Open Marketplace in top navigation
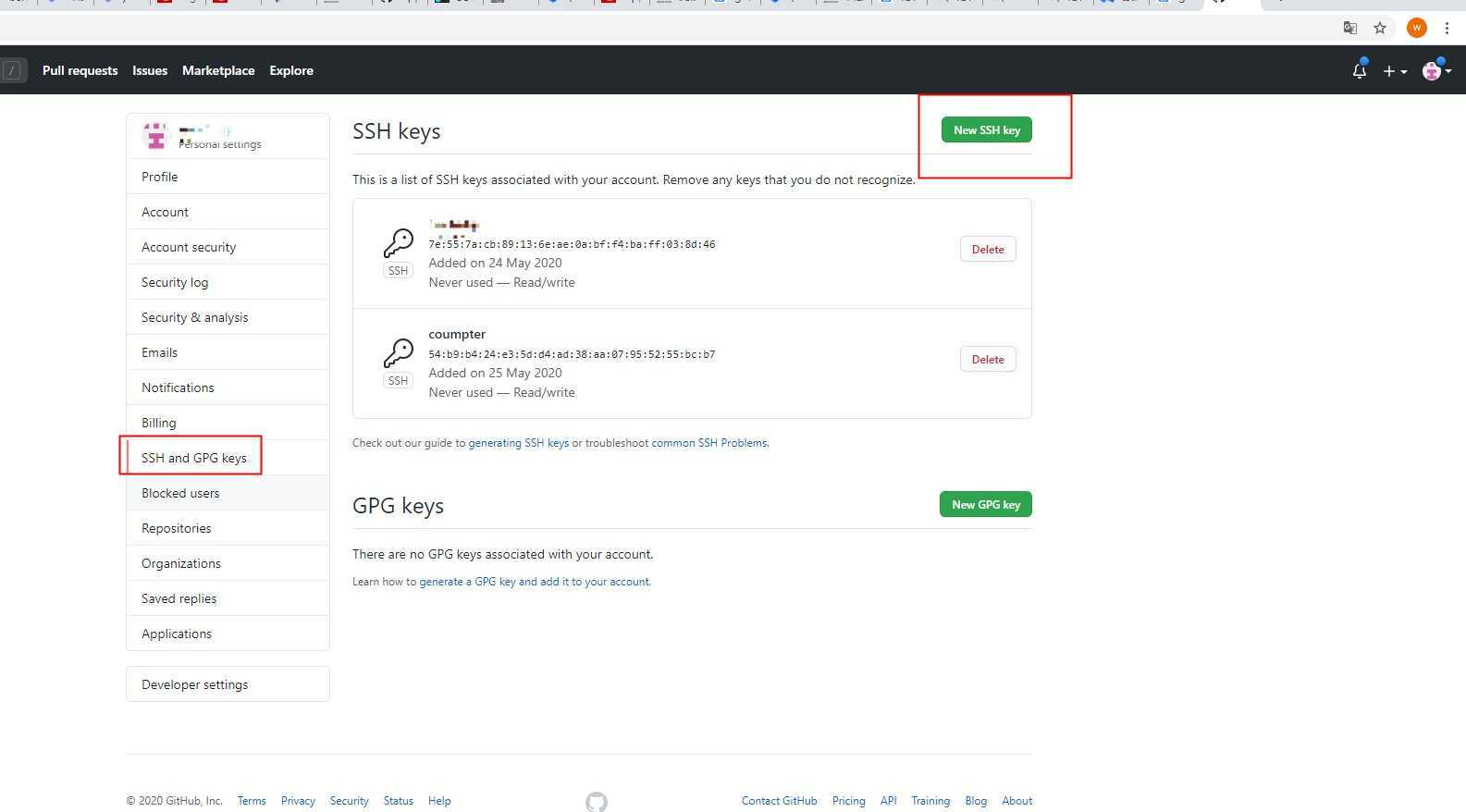Viewport: 1466px width, 812px height. point(218,70)
